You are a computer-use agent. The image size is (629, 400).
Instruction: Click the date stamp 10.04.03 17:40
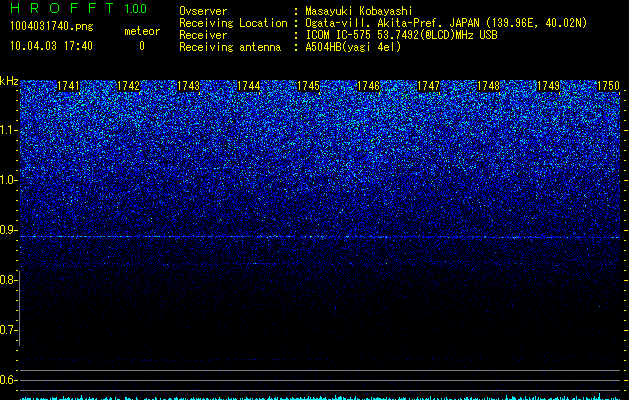pyautogui.click(x=51, y=46)
